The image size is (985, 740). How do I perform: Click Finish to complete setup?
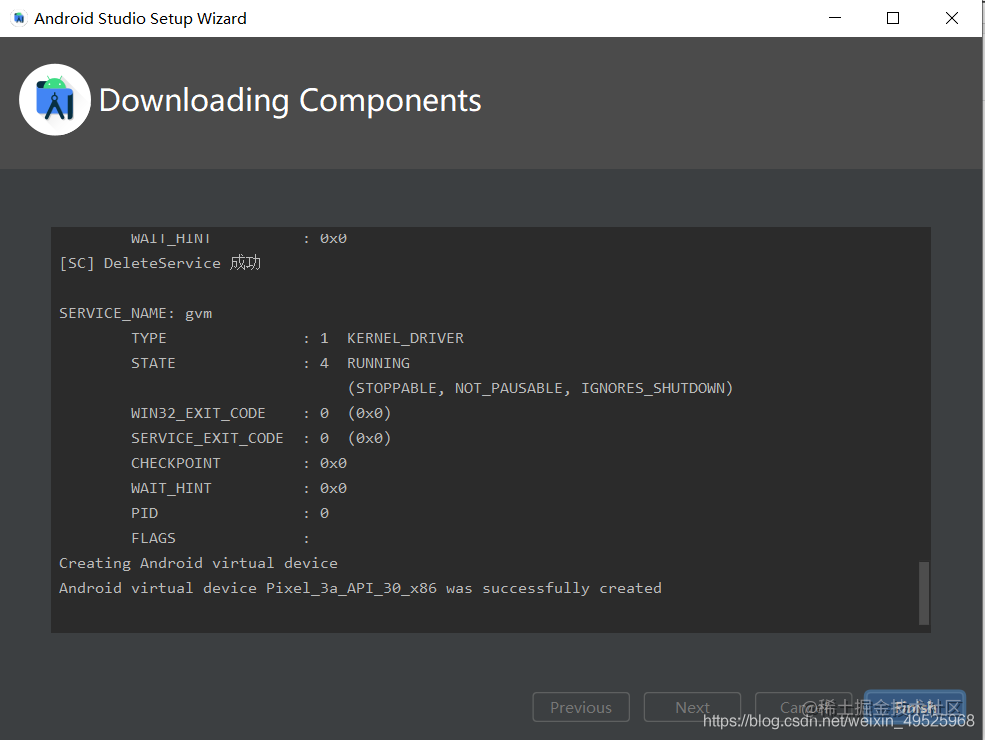(x=915, y=707)
